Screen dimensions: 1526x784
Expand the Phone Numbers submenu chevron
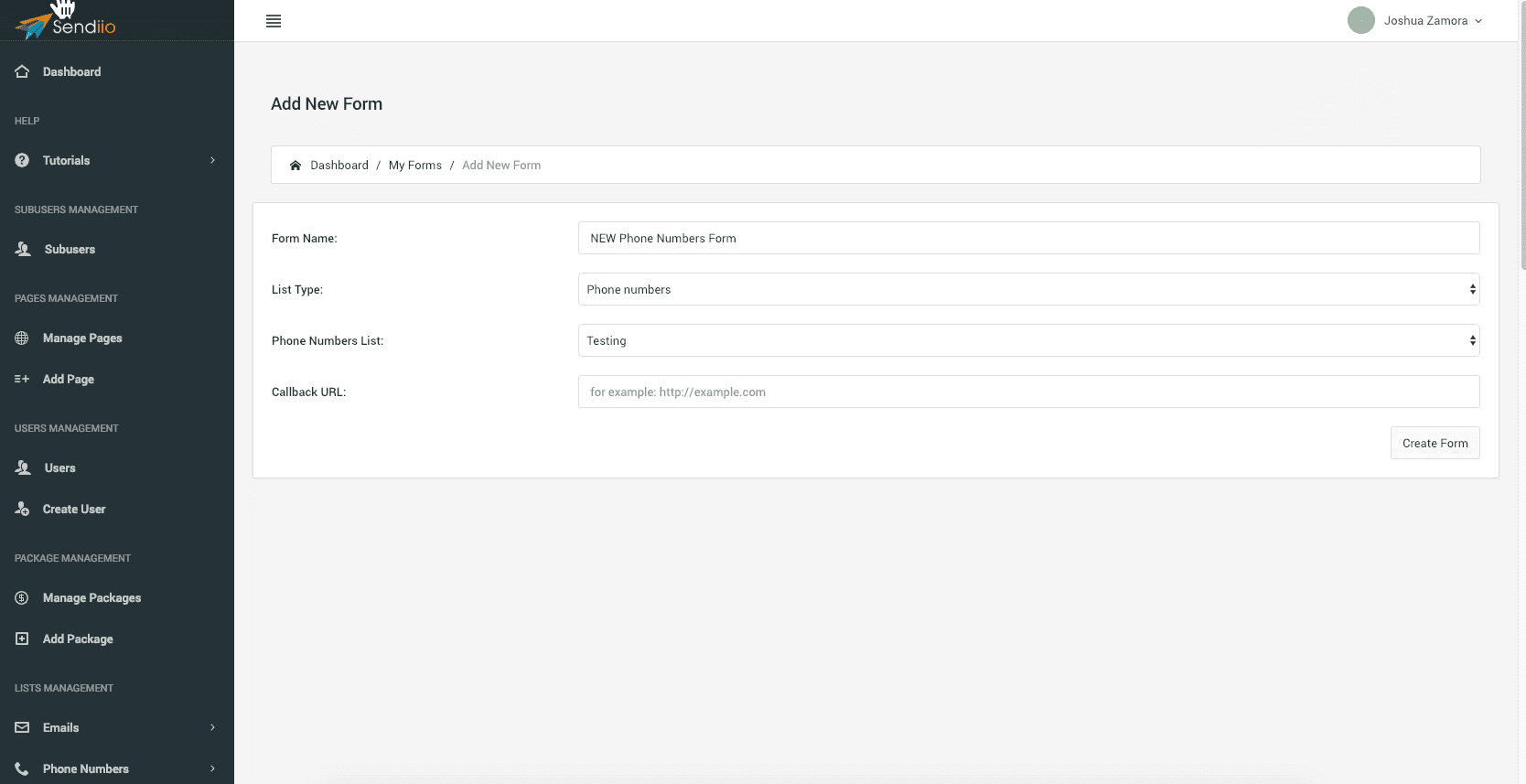pyautogui.click(x=213, y=768)
